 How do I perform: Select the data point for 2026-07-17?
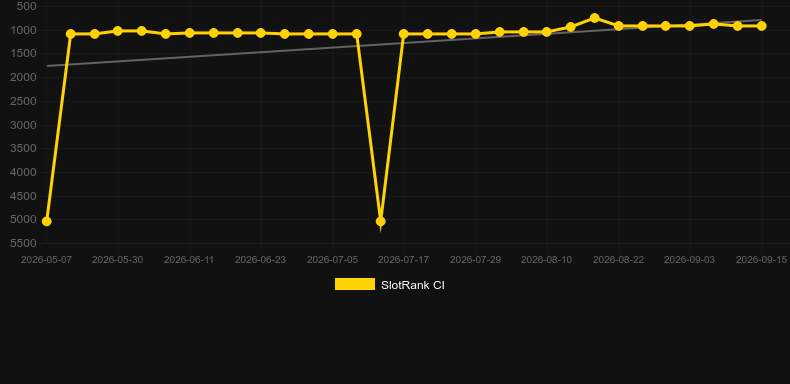click(x=404, y=34)
